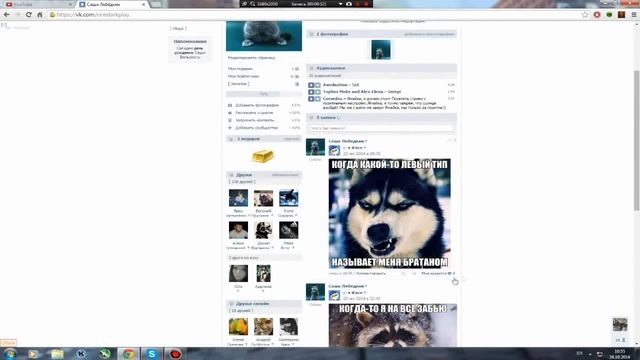This screenshot has height=360, width=640.
Task: Open the bracketed заметки link
Action: click(x=238, y=84)
